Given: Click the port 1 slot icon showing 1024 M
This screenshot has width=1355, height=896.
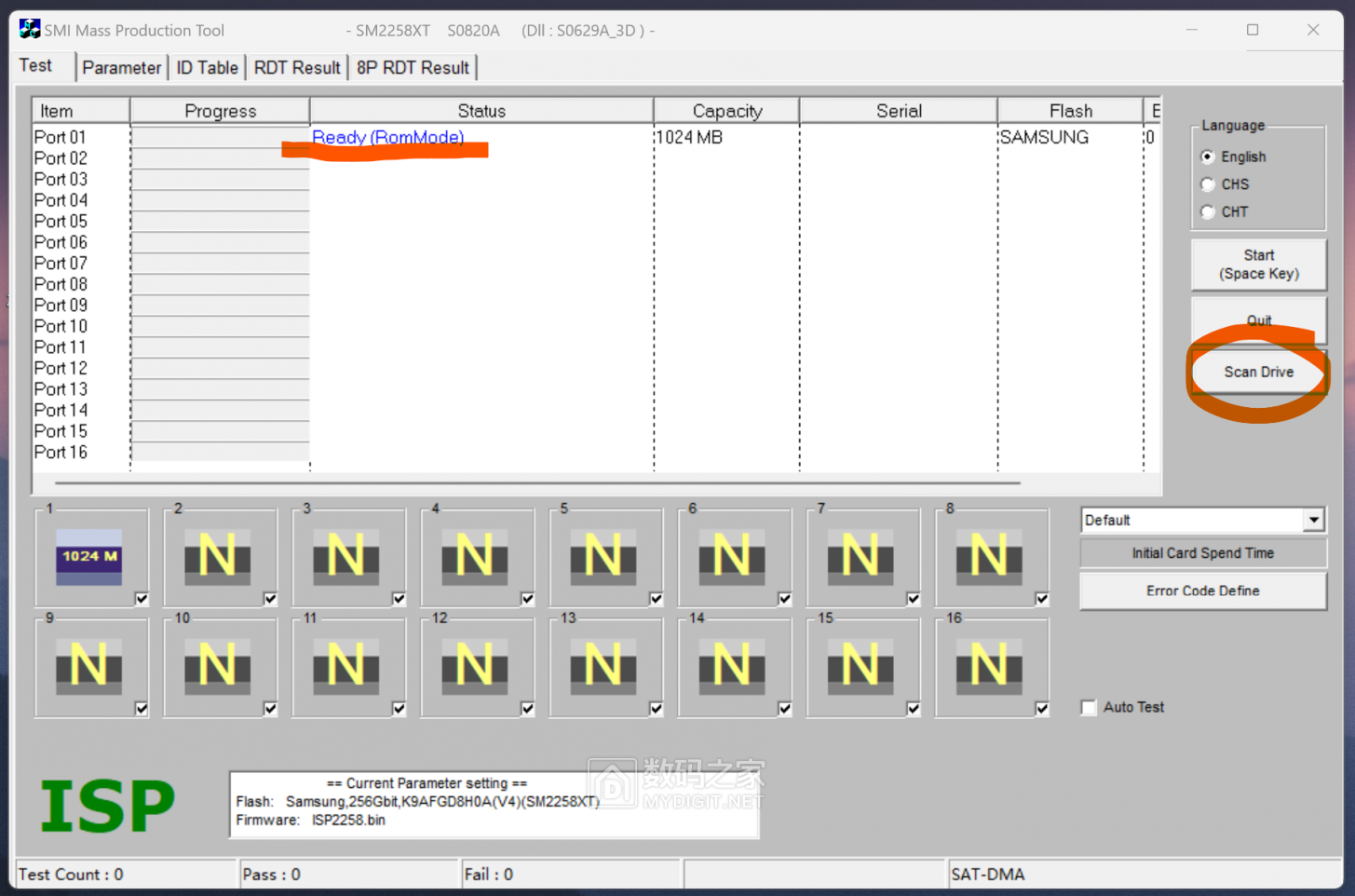Looking at the screenshot, I should [x=88, y=557].
